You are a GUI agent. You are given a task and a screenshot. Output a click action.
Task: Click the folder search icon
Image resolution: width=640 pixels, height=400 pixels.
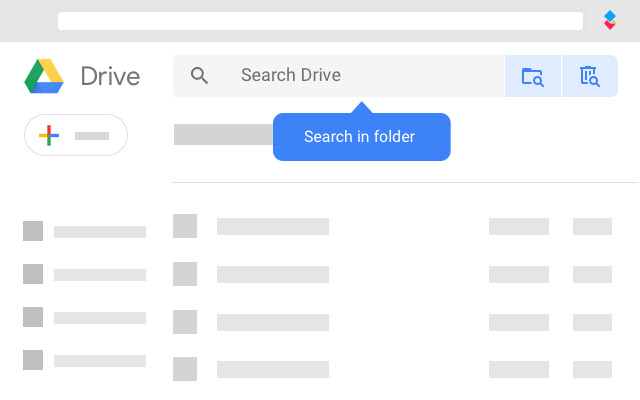(533, 76)
